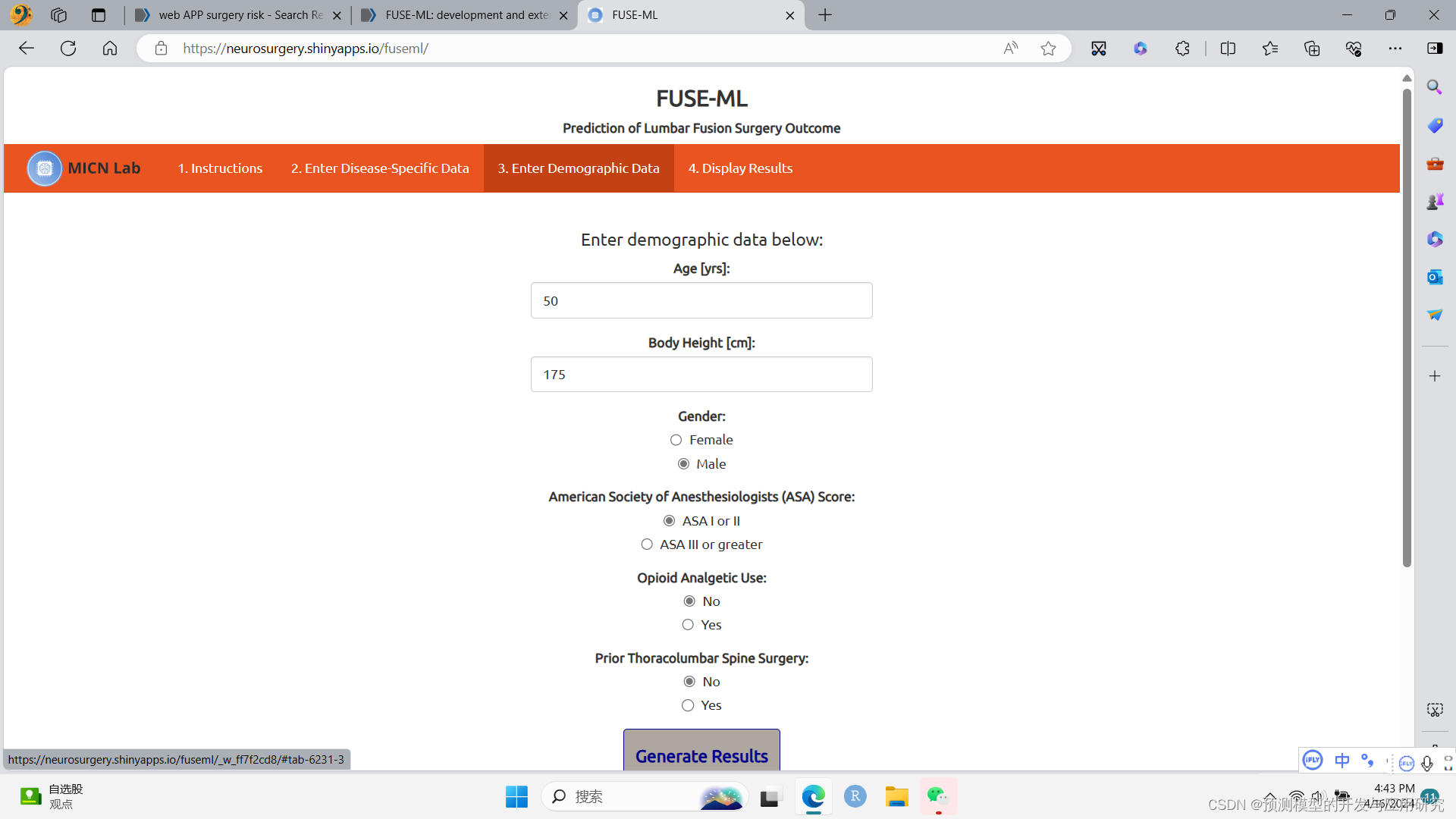Click the Body Height input field
The width and height of the screenshot is (1456, 819).
tap(701, 375)
